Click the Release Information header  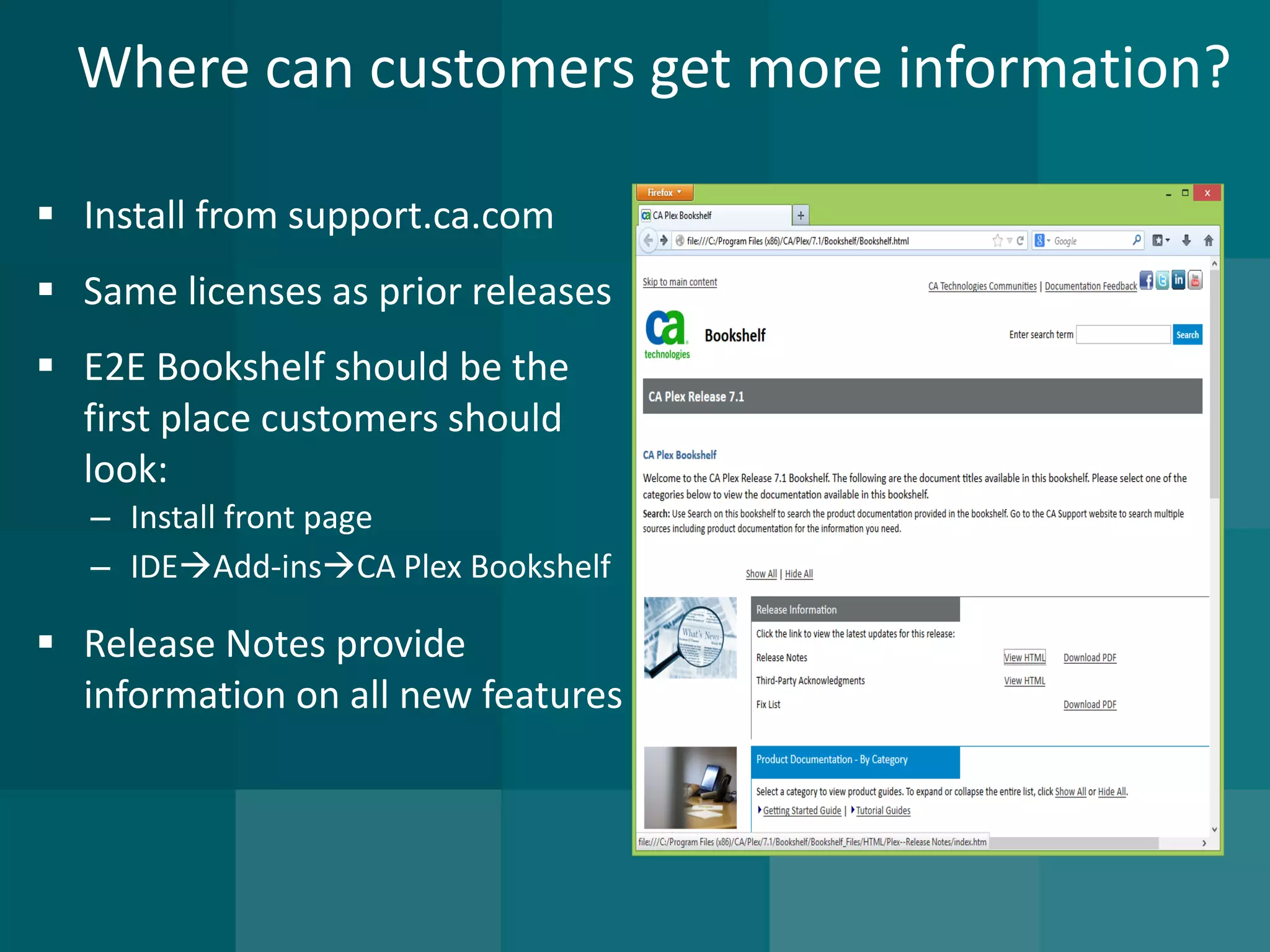(x=855, y=610)
